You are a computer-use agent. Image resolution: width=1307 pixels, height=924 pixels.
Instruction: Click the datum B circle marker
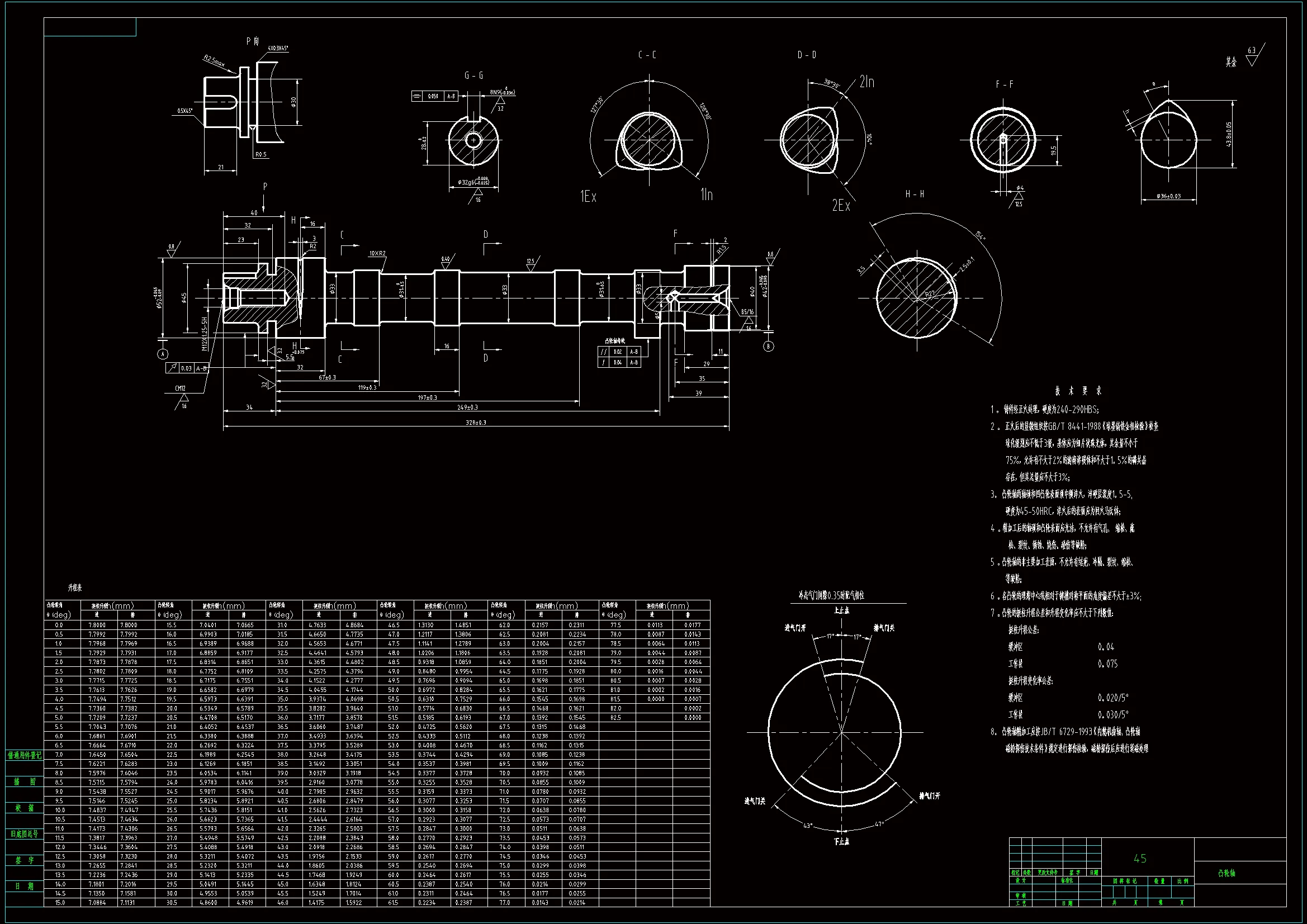[768, 346]
